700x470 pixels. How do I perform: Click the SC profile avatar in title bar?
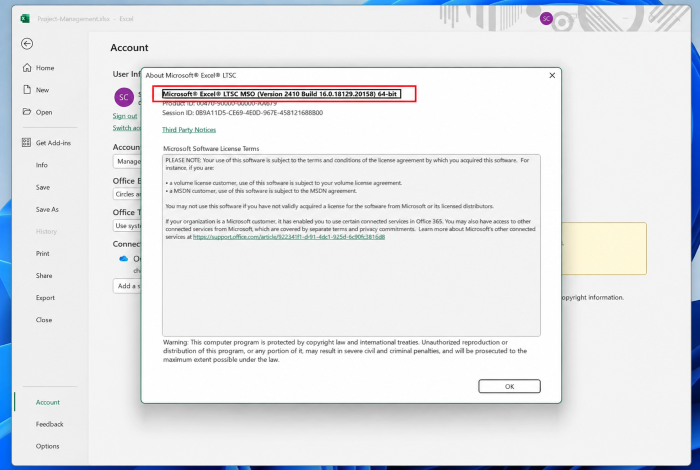point(546,18)
